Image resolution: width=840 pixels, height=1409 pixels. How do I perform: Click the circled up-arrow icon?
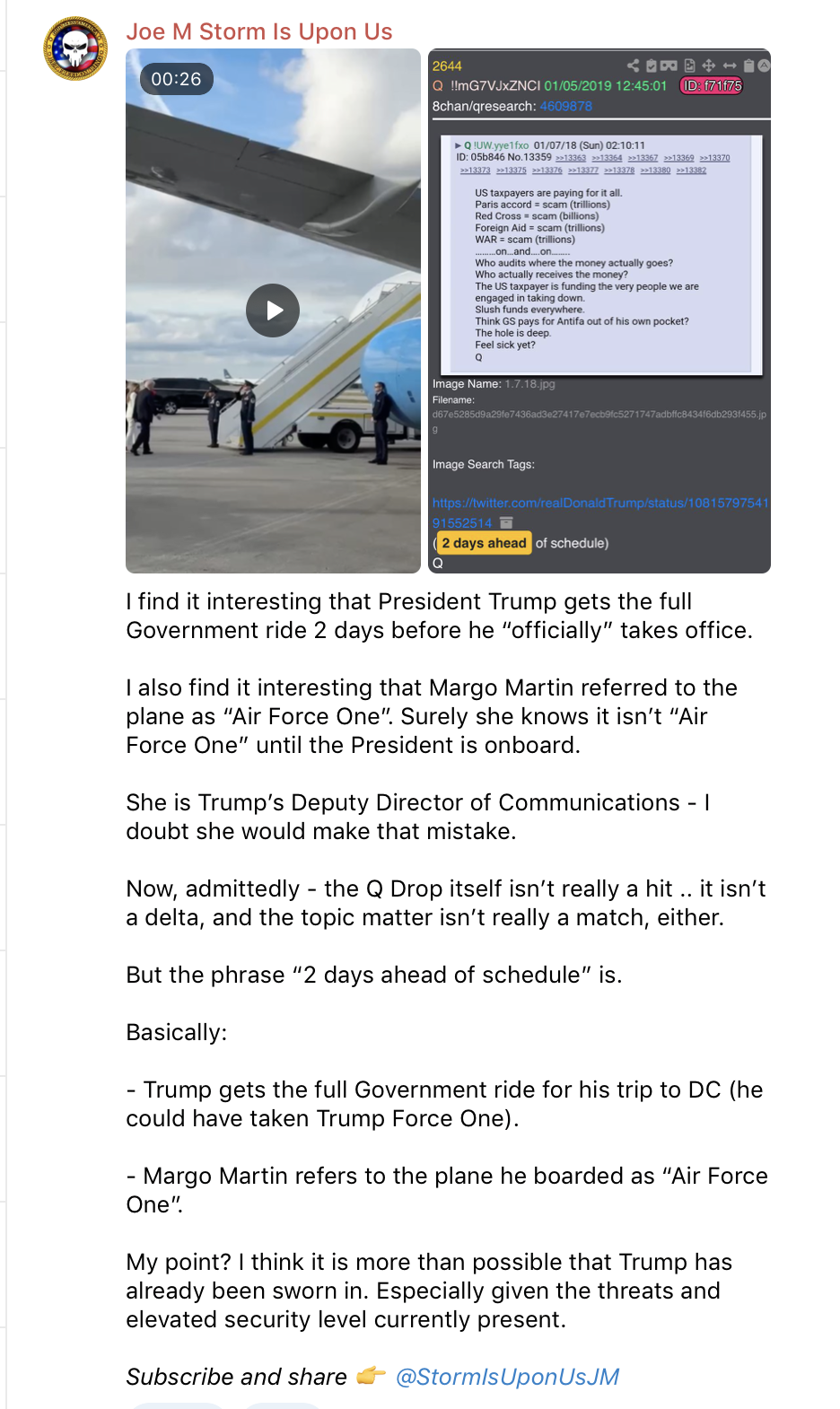click(x=764, y=66)
